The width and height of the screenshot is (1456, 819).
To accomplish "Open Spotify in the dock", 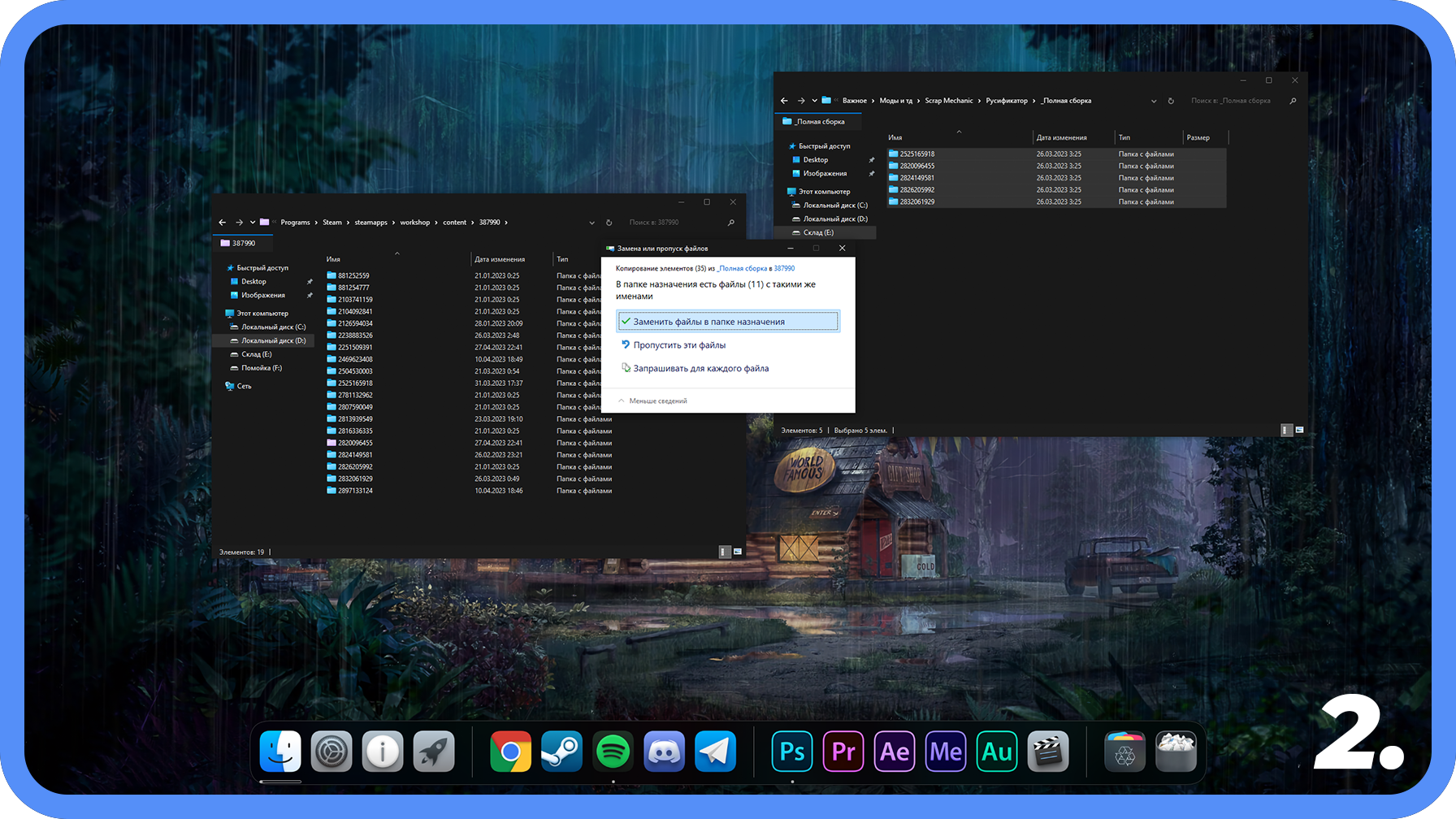I will (613, 752).
